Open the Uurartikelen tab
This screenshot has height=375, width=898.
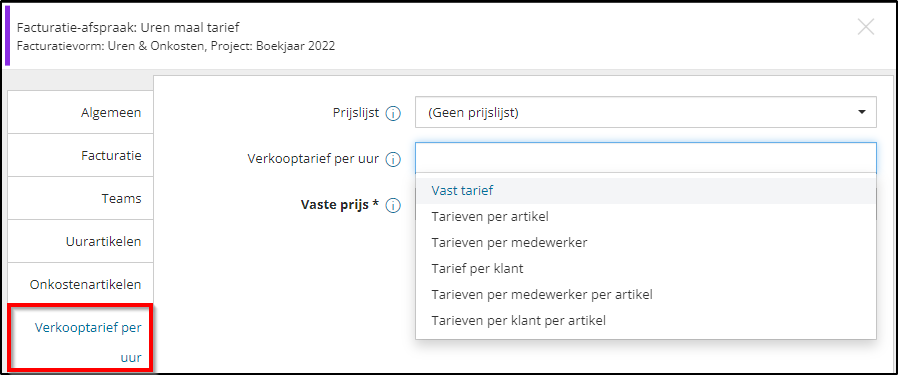point(80,241)
